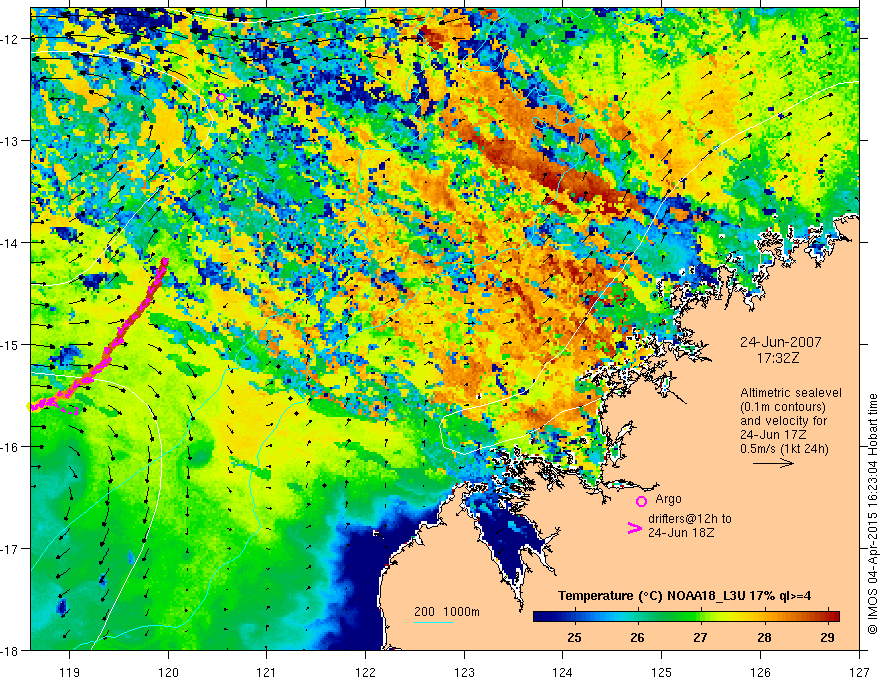Click the latitude label -12

point(10,39)
